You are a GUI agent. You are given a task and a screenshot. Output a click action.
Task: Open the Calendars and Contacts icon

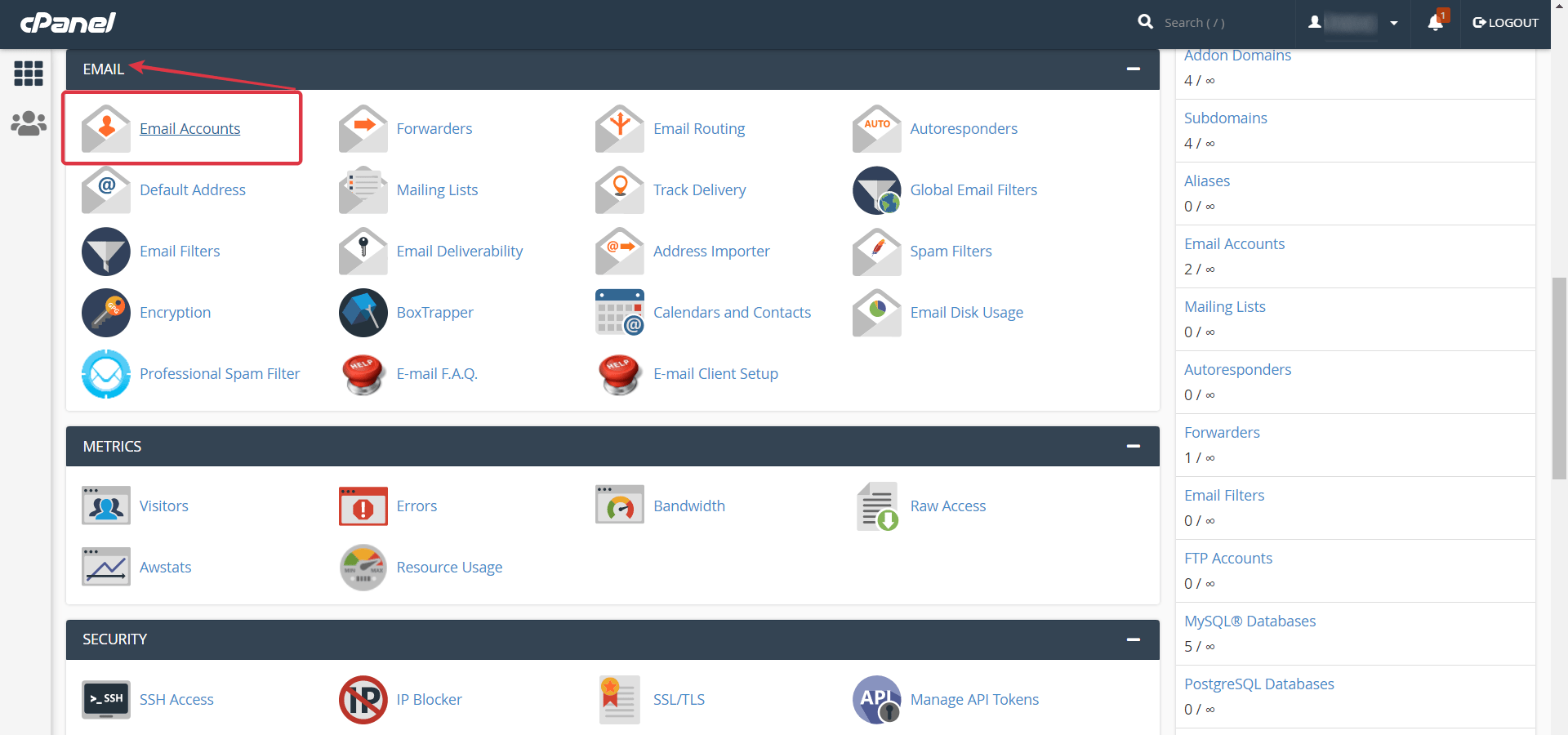(x=620, y=313)
